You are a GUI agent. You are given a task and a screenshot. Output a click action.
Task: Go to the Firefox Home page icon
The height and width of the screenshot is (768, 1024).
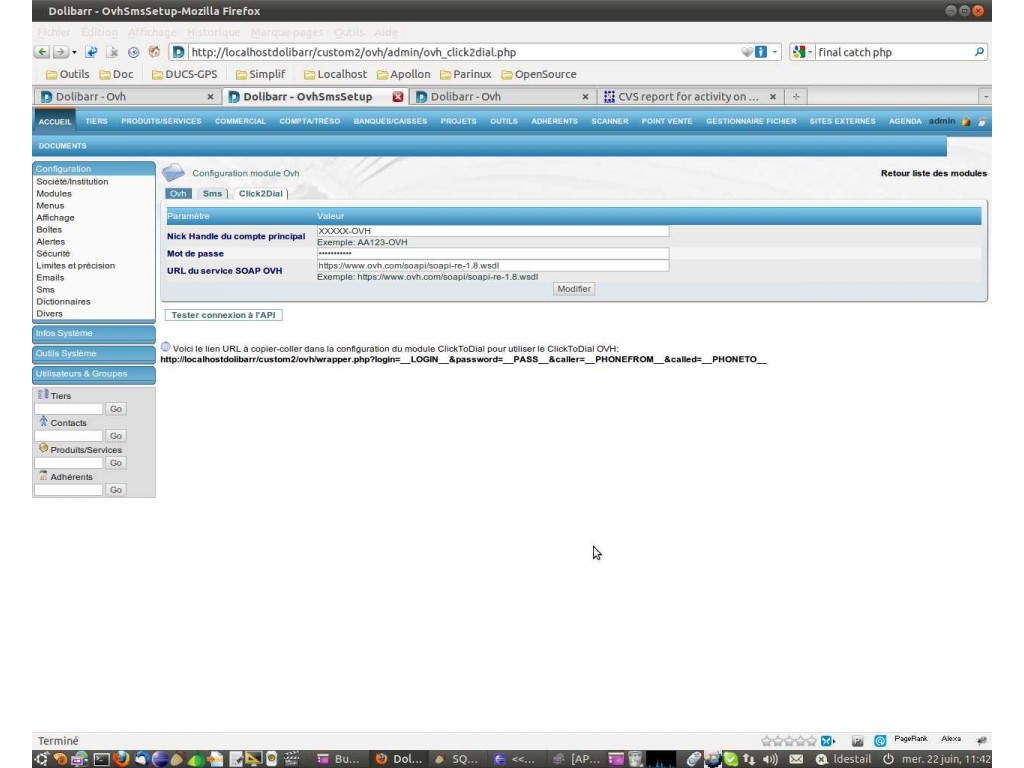coord(155,52)
